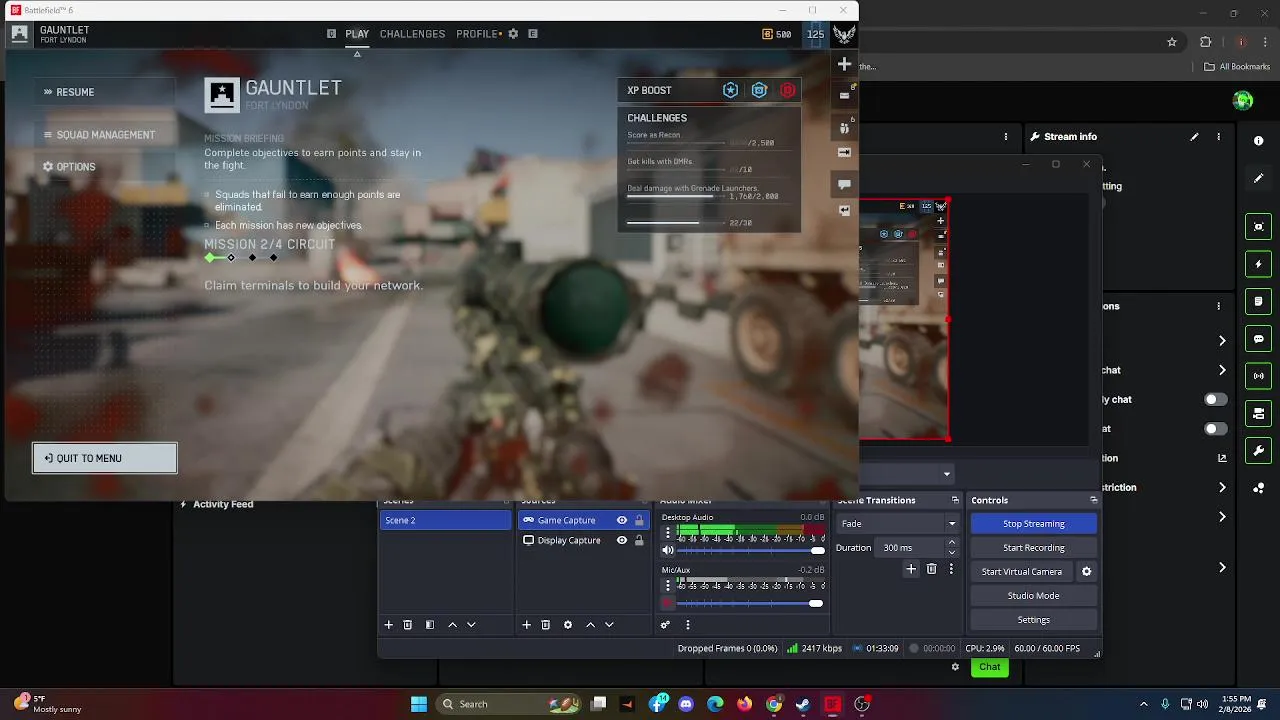This screenshot has width=1280, height=720.
Task: Adjust Mic/Aux volume slider
Action: point(750,603)
